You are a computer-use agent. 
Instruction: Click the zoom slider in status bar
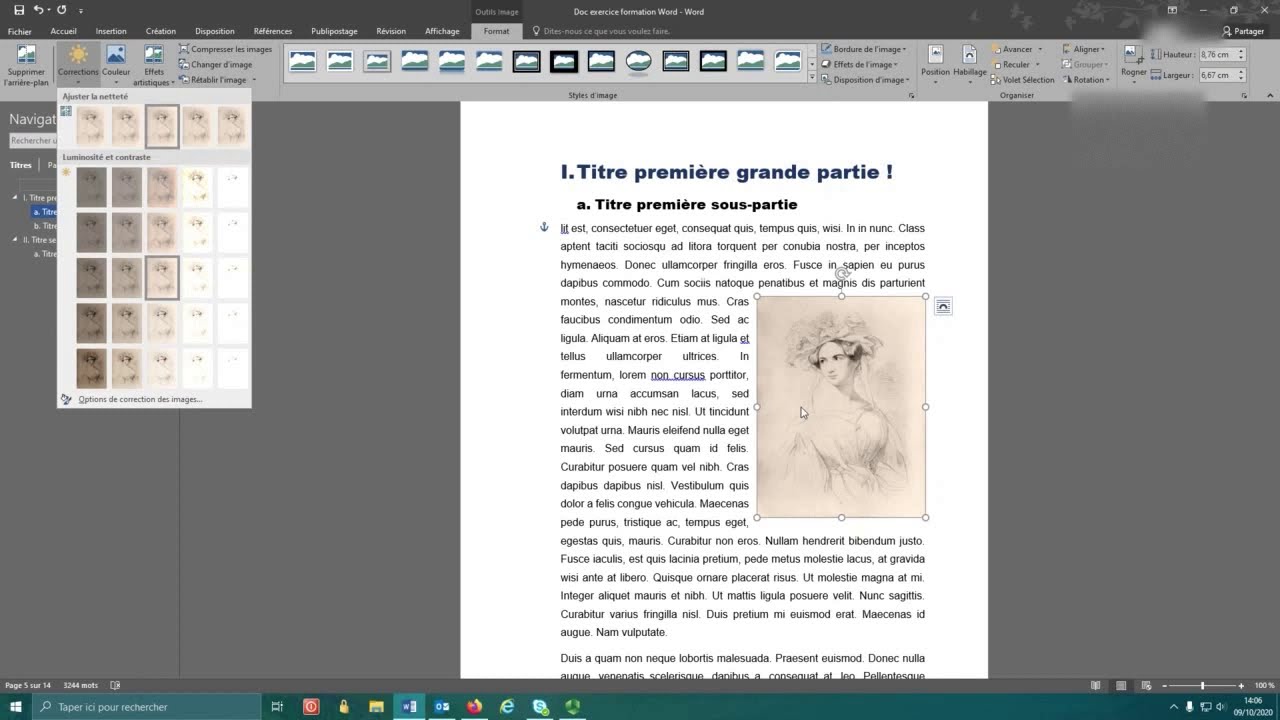point(1202,686)
